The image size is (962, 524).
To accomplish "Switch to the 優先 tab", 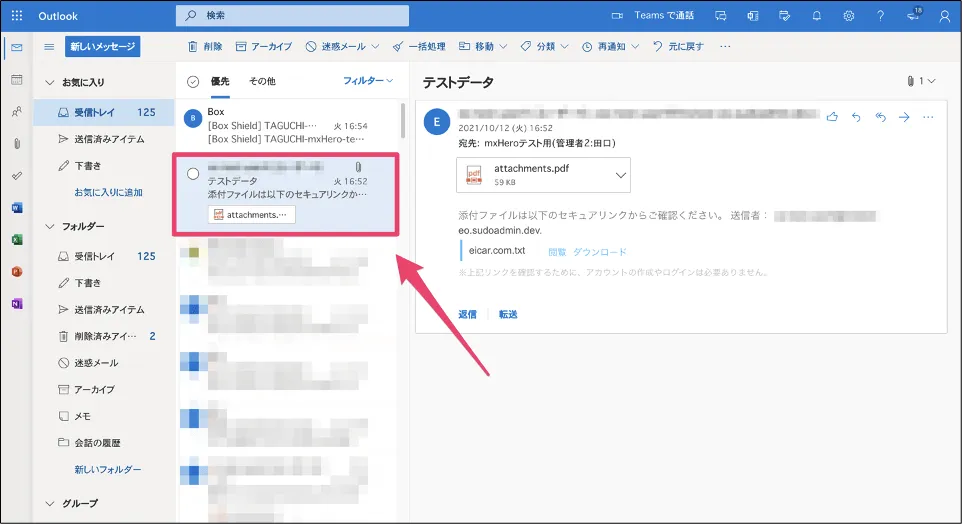I will coord(220,81).
